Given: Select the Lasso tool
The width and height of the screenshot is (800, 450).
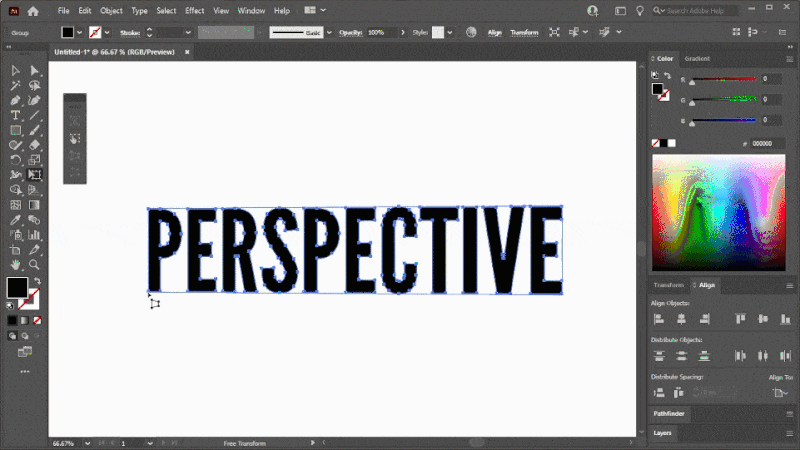Looking at the screenshot, I should tap(34, 85).
